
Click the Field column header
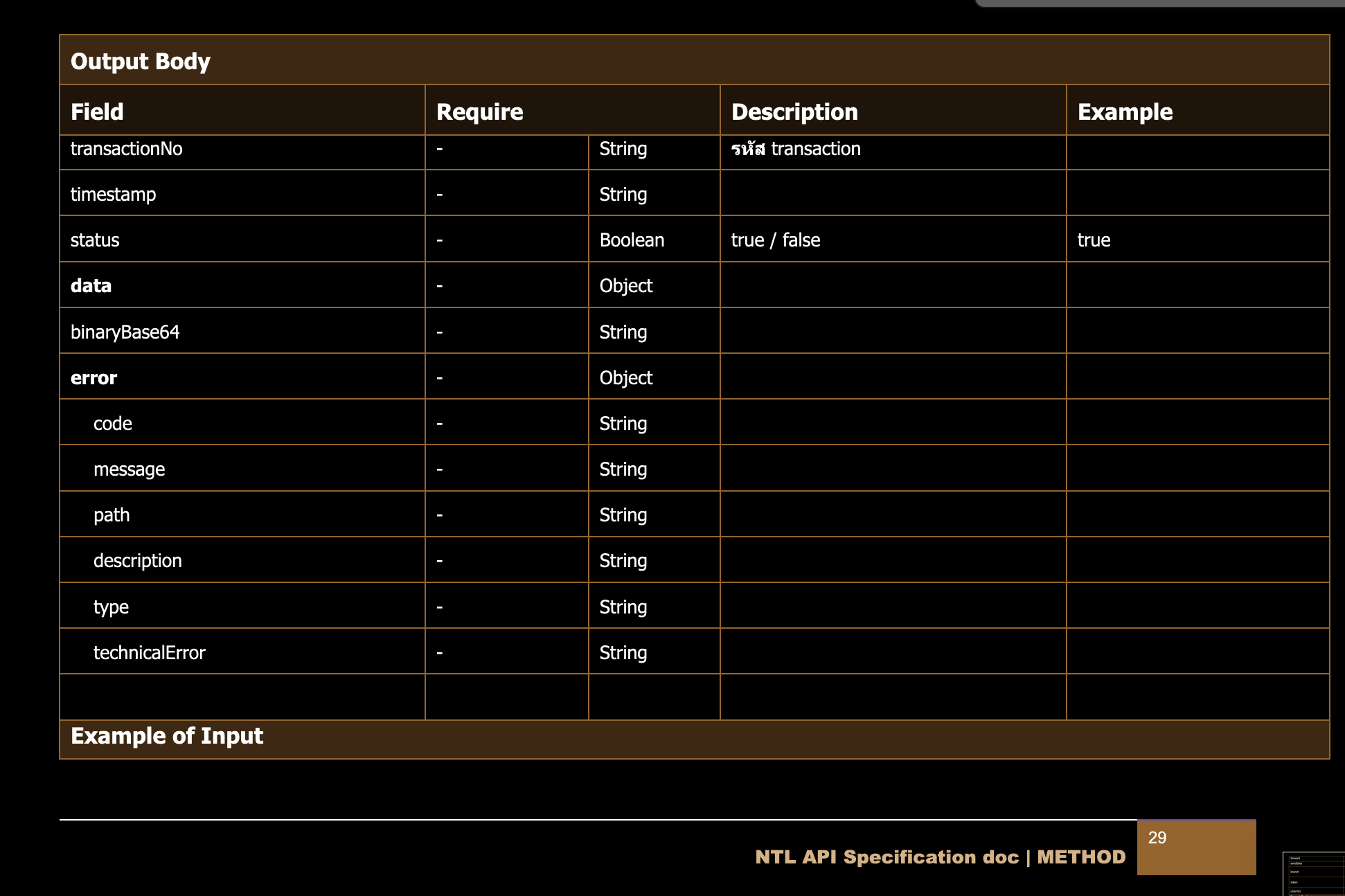97,111
